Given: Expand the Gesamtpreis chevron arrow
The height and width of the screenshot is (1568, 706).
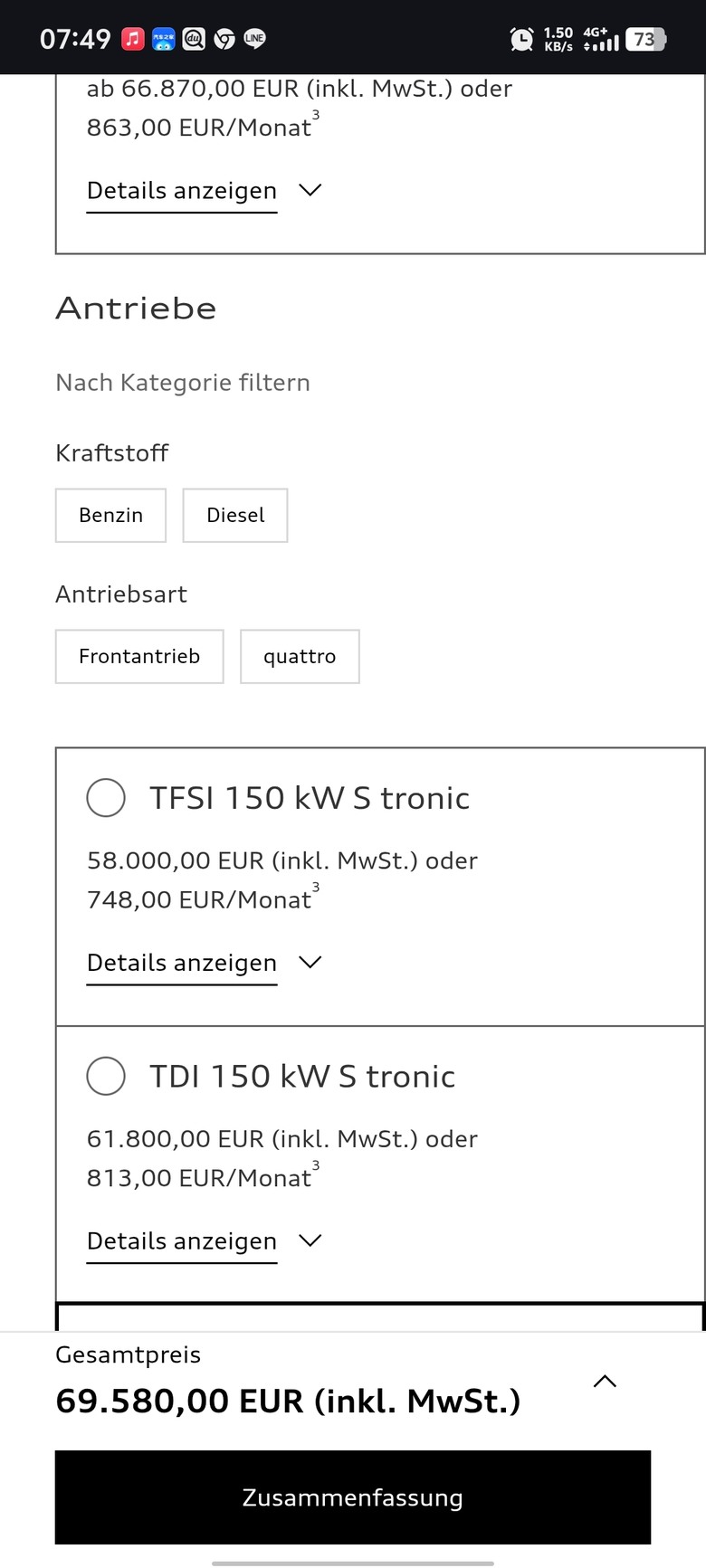Looking at the screenshot, I should tap(605, 1381).
